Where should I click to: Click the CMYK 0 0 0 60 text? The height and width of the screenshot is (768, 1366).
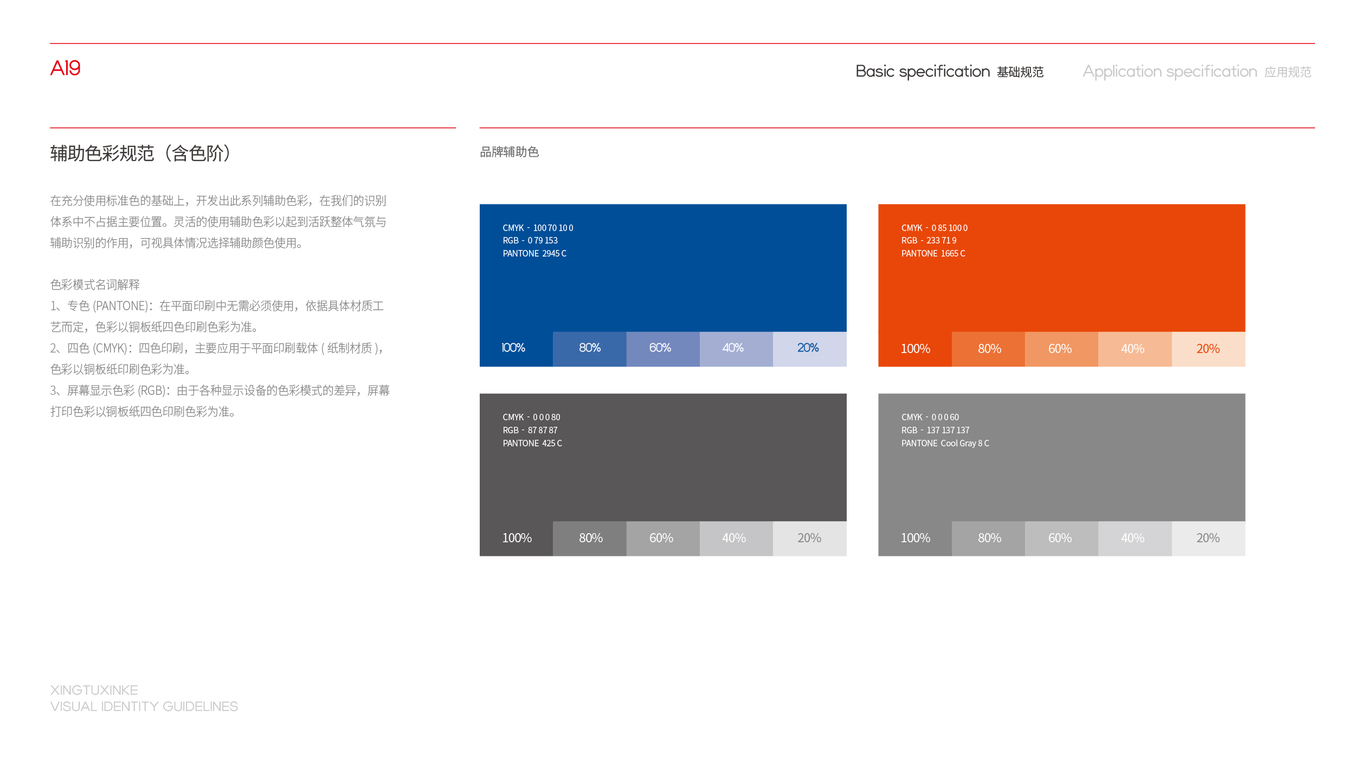[930, 417]
